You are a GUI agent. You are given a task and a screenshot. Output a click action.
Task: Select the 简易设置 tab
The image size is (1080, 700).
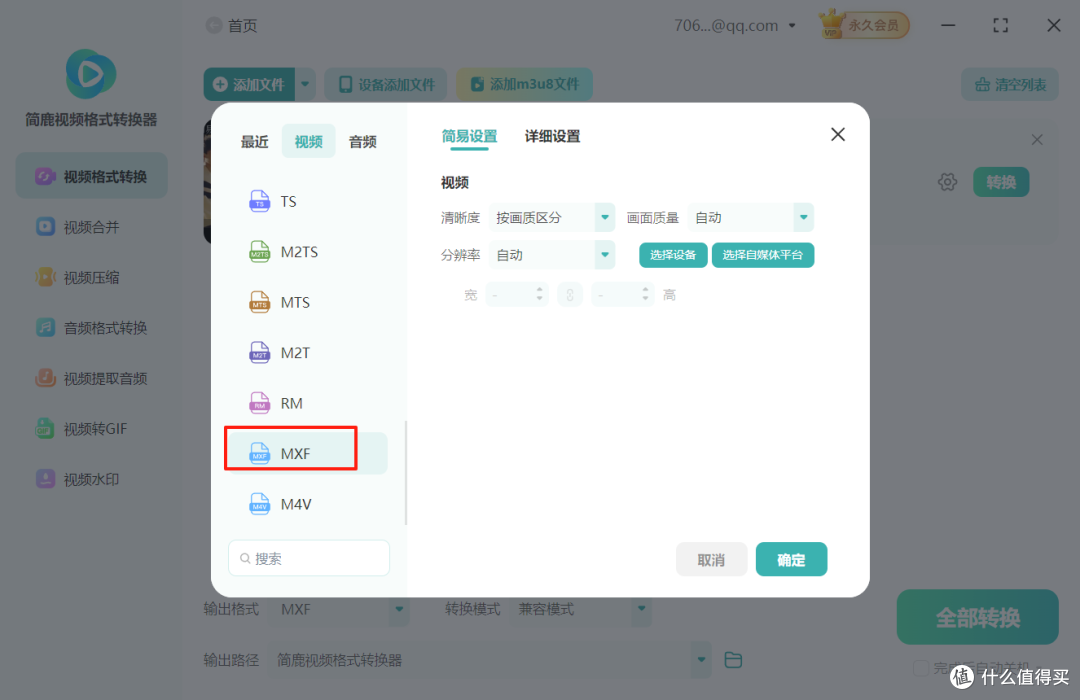(469, 136)
